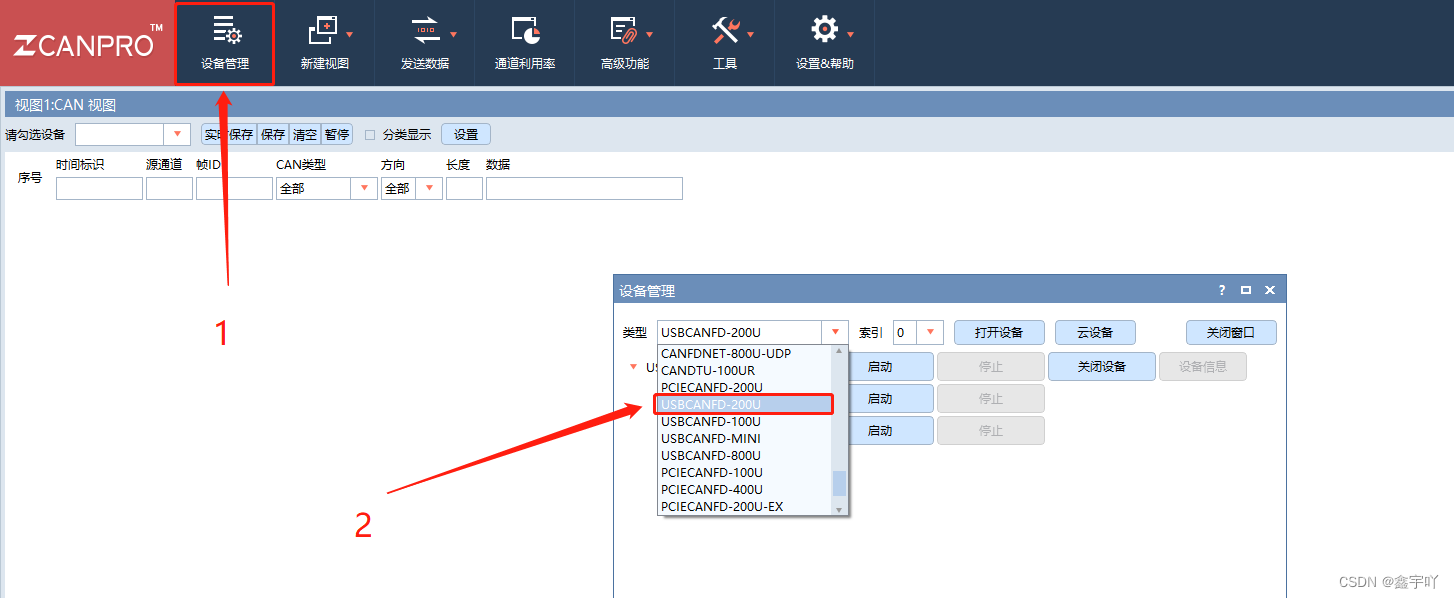Open the 类型 device dropdown arrow
Image resolution: width=1454 pixels, height=598 pixels.
coord(835,332)
